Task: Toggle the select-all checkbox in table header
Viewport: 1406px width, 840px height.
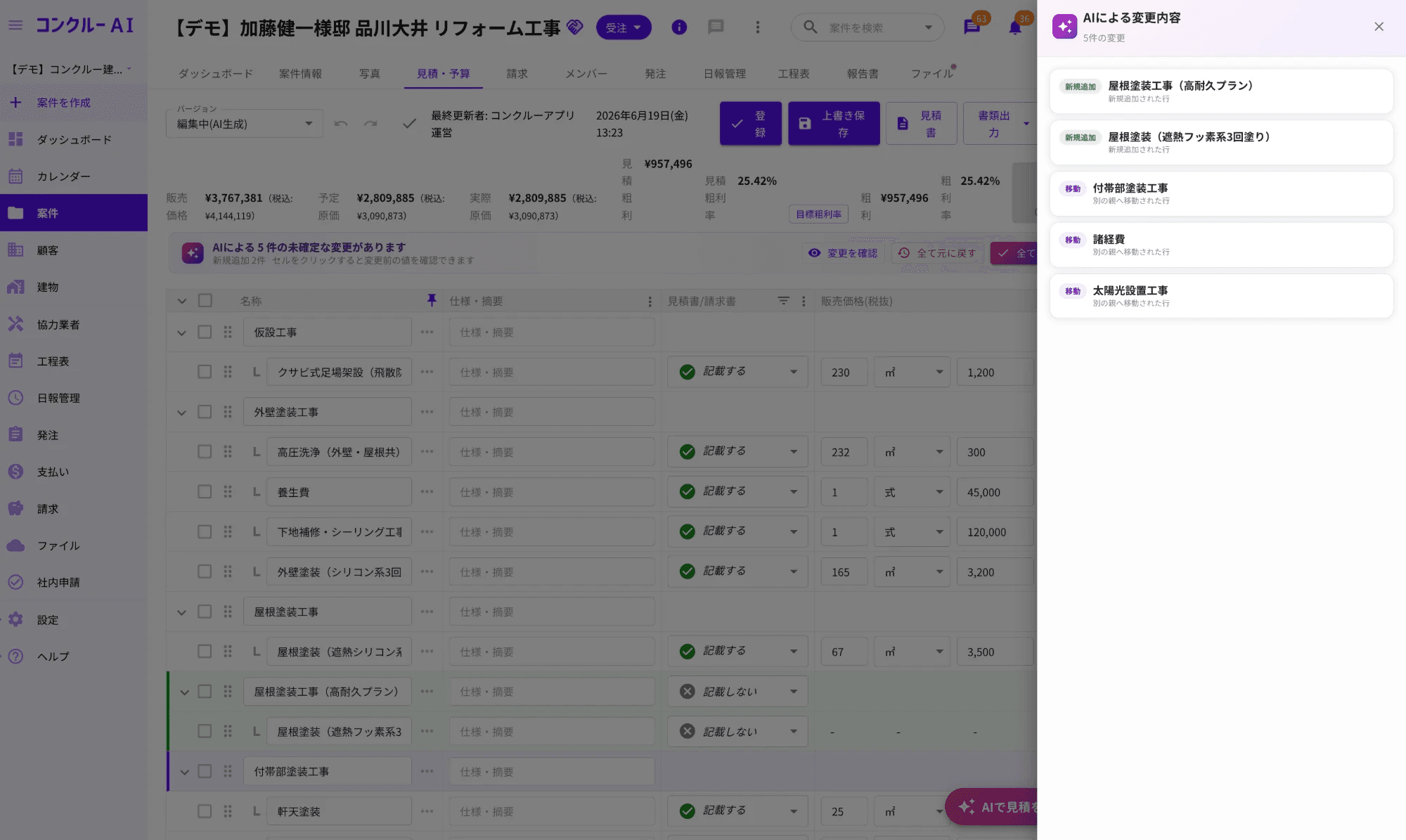Action: 205,301
